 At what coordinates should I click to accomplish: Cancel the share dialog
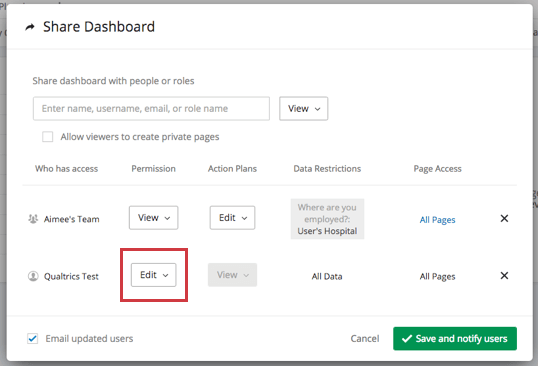[365, 339]
